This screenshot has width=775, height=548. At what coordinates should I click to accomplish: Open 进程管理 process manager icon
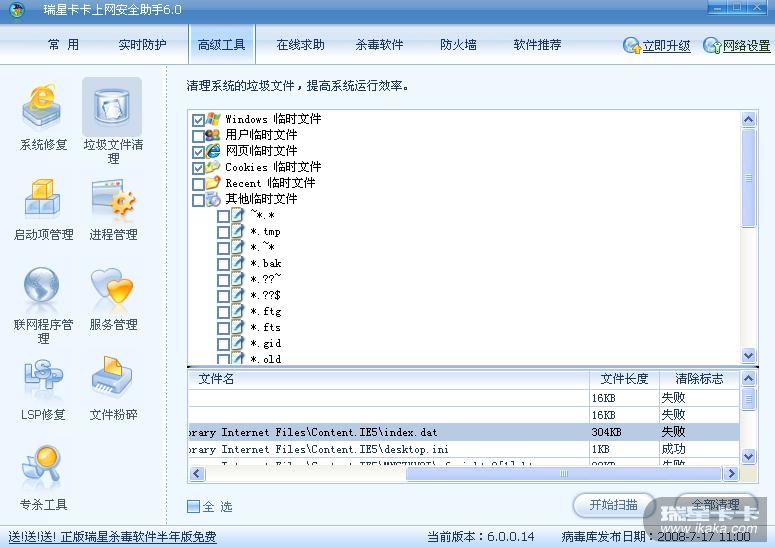tap(114, 199)
